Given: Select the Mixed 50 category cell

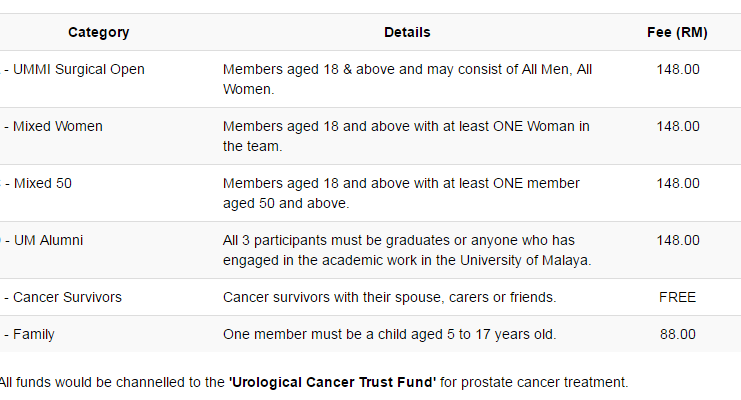Looking at the screenshot, I should point(37,183).
